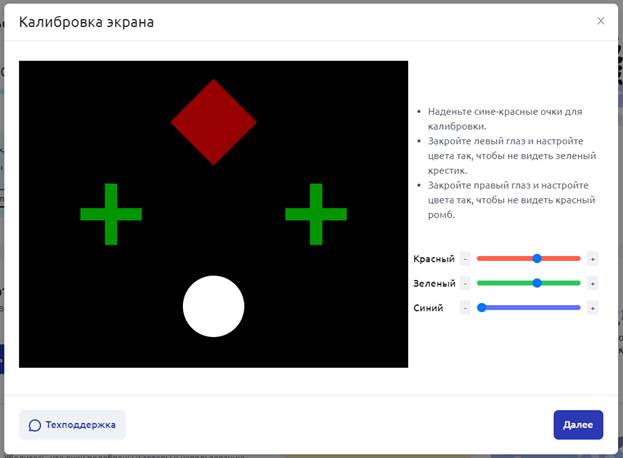
Task: Click the Красный color label
Action: click(434, 259)
